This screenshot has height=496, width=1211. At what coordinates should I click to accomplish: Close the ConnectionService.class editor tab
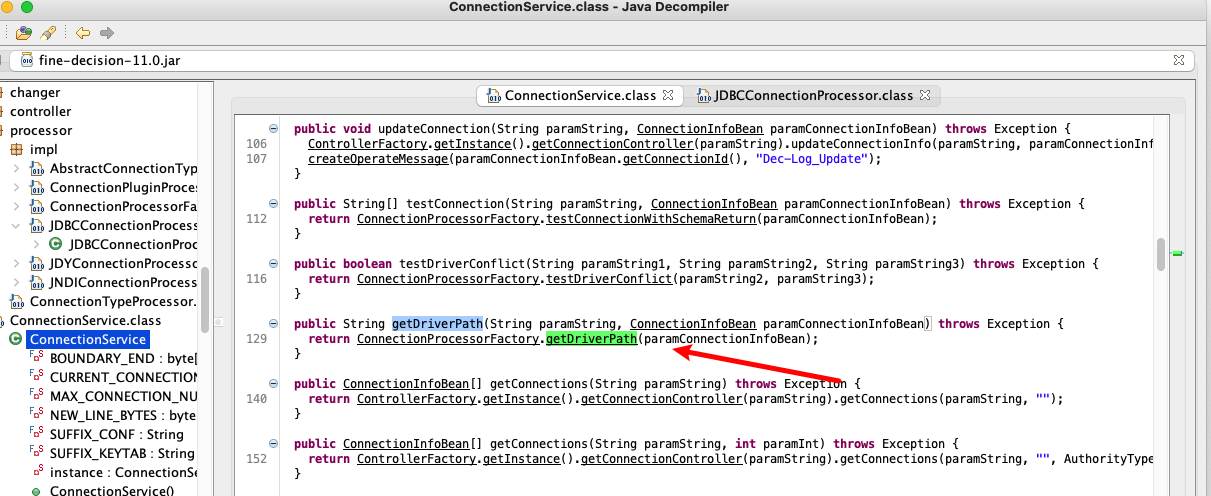669,96
